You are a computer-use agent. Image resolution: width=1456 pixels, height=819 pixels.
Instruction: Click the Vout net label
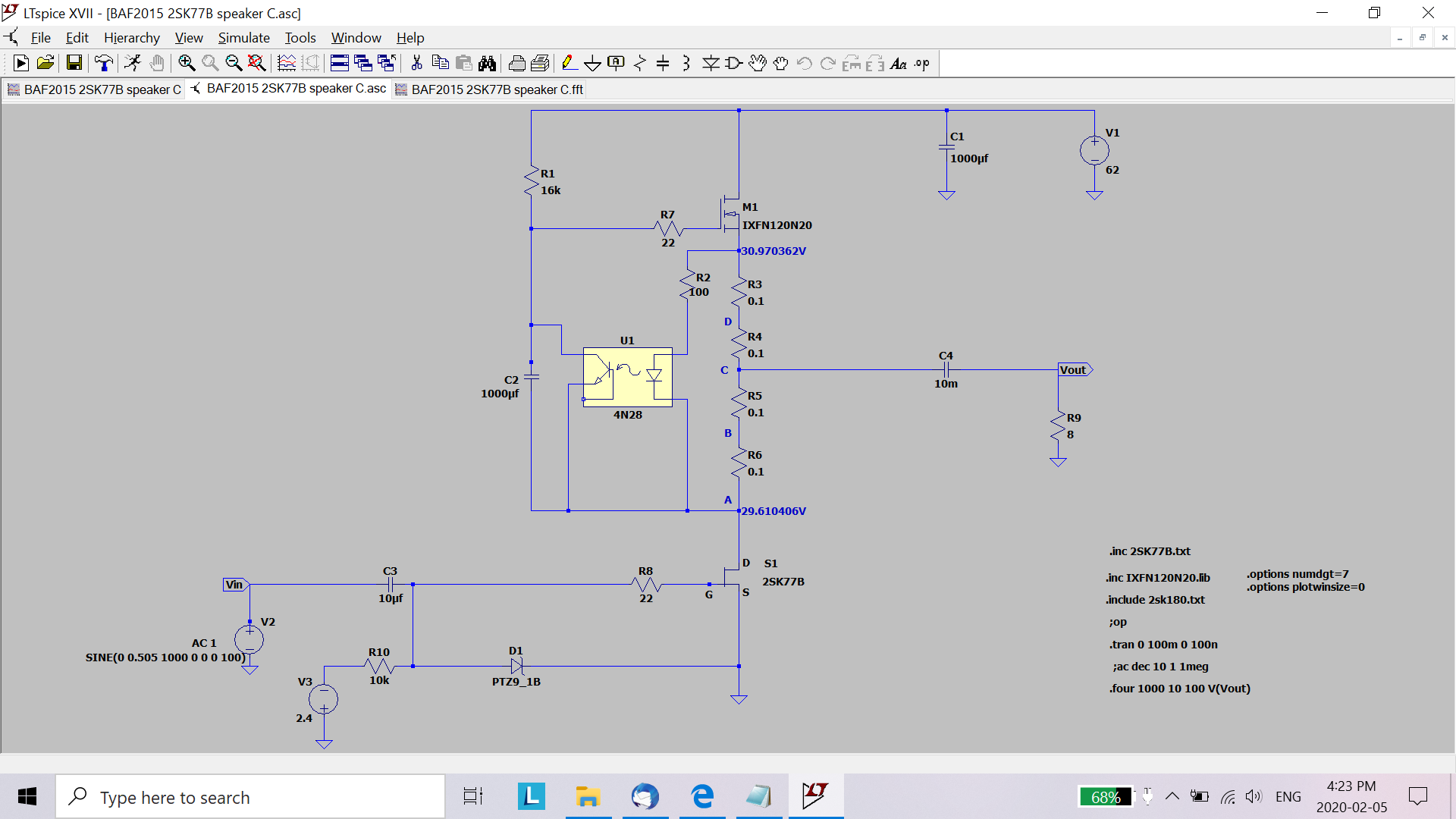(1075, 370)
